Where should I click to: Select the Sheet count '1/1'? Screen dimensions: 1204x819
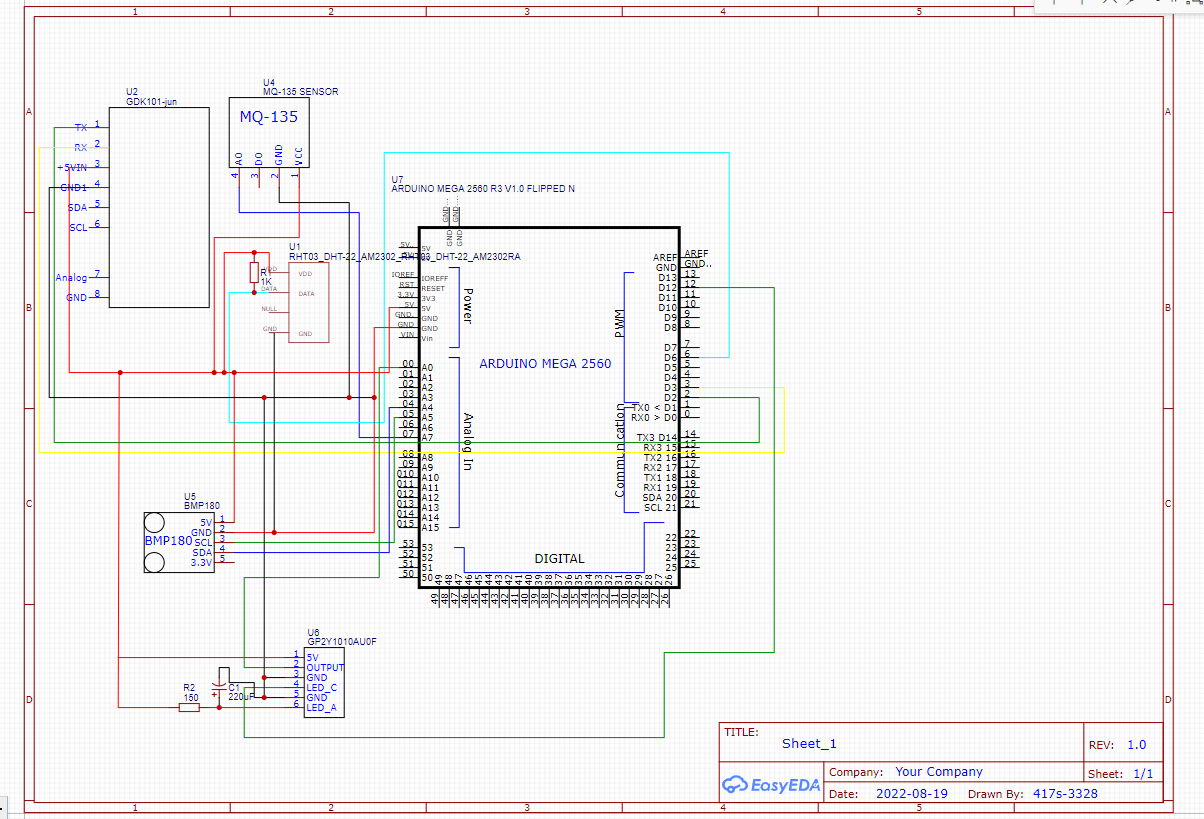[1143, 774]
